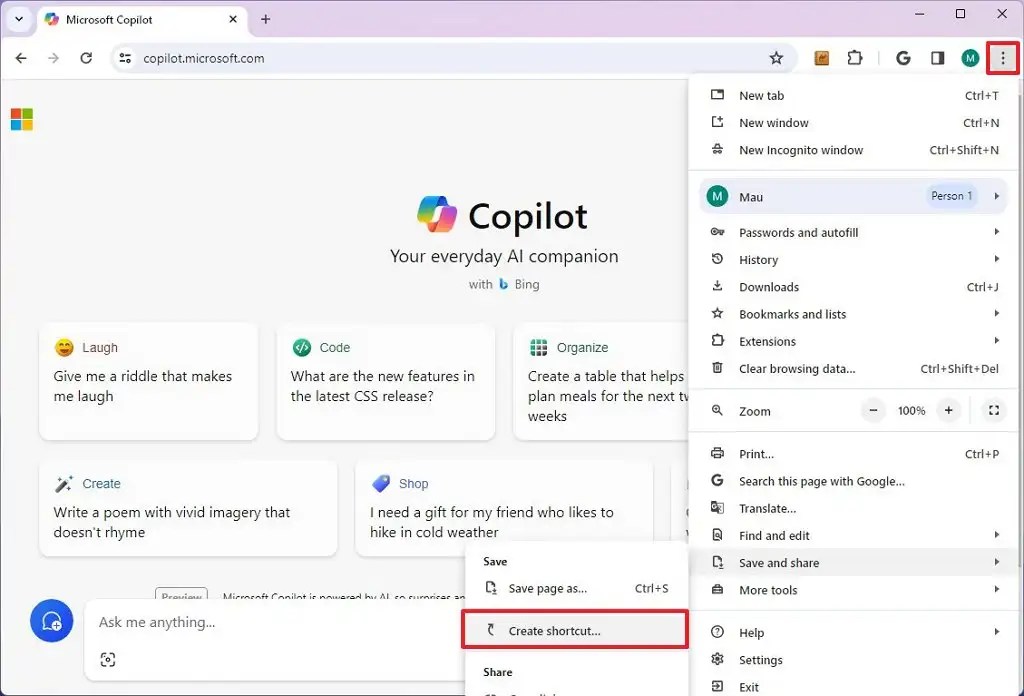Select the Create shortcut option
1024x696 pixels.
[x=575, y=629]
